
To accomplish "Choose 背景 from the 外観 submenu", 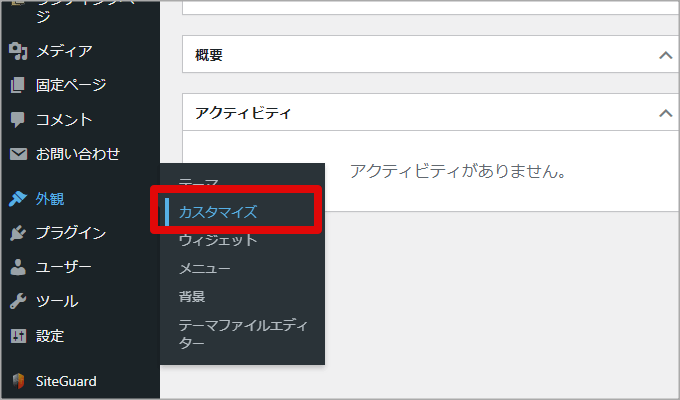I will point(192,297).
